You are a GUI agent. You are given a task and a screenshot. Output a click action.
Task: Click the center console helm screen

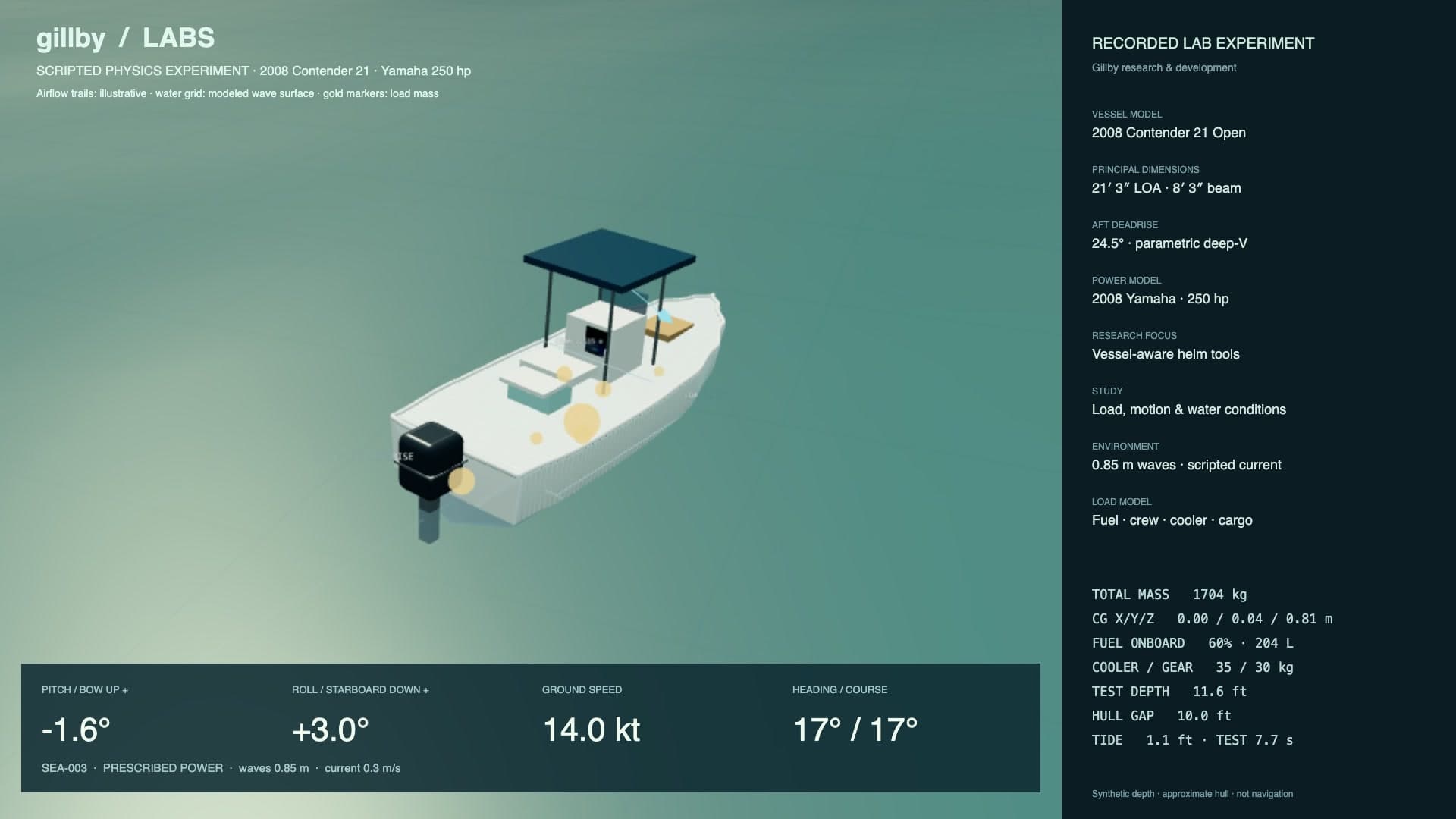[x=595, y=340]
